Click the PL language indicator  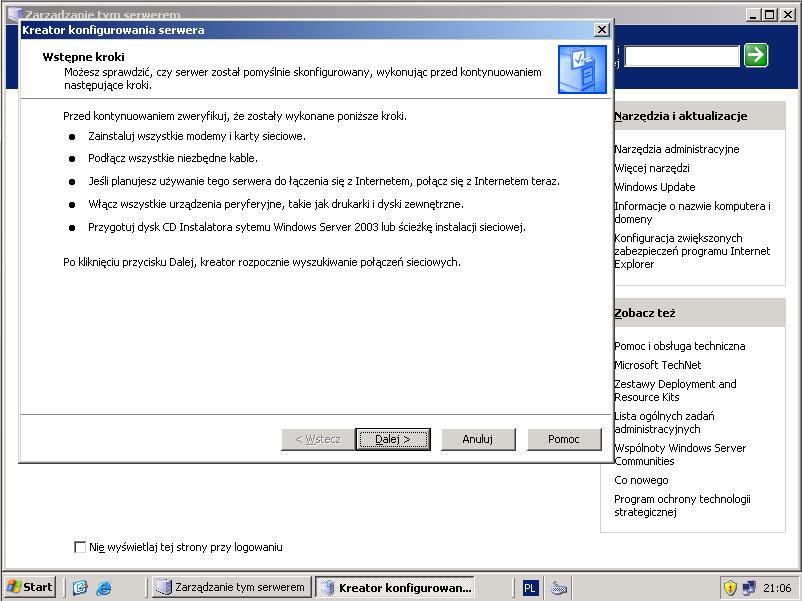click(x=529, y=588)
